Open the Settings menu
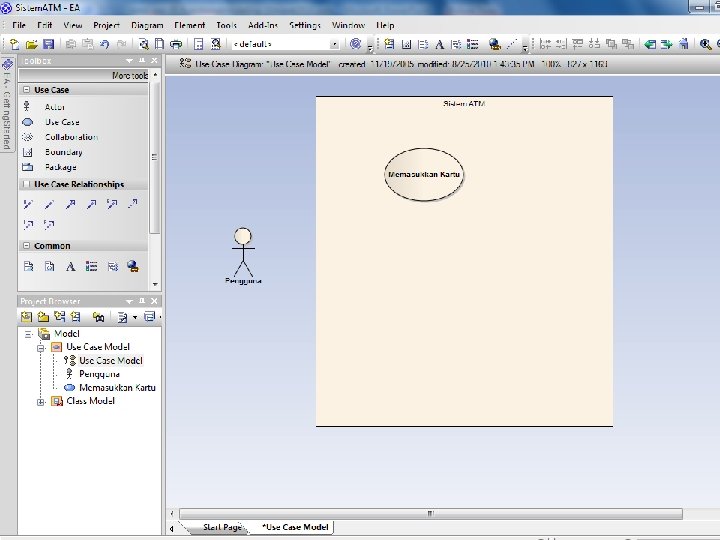The width and height of the screenshot is (720, 540). coord(305,25)
